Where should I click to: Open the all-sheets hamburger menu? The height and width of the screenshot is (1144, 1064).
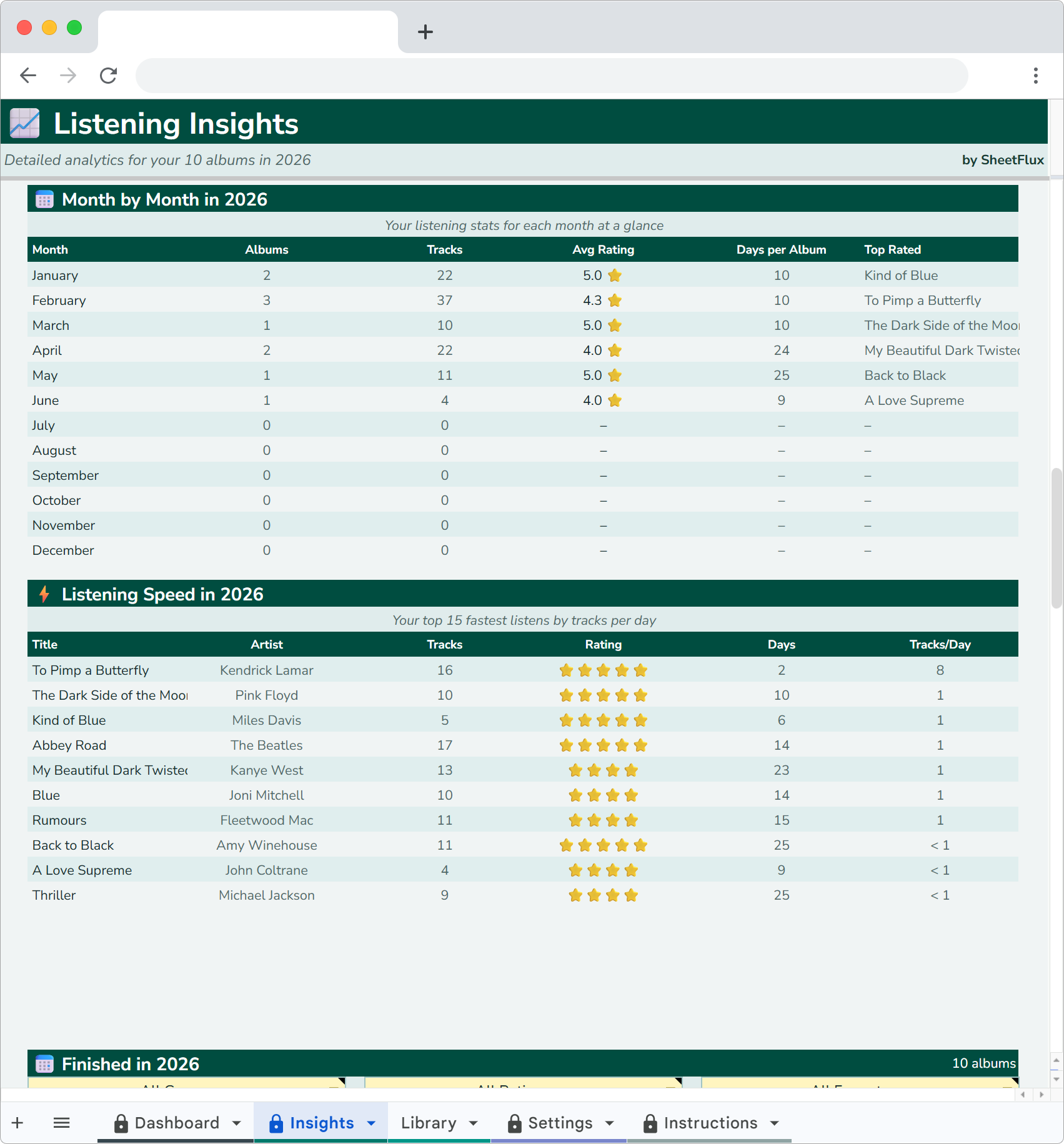coord(61,1122)
